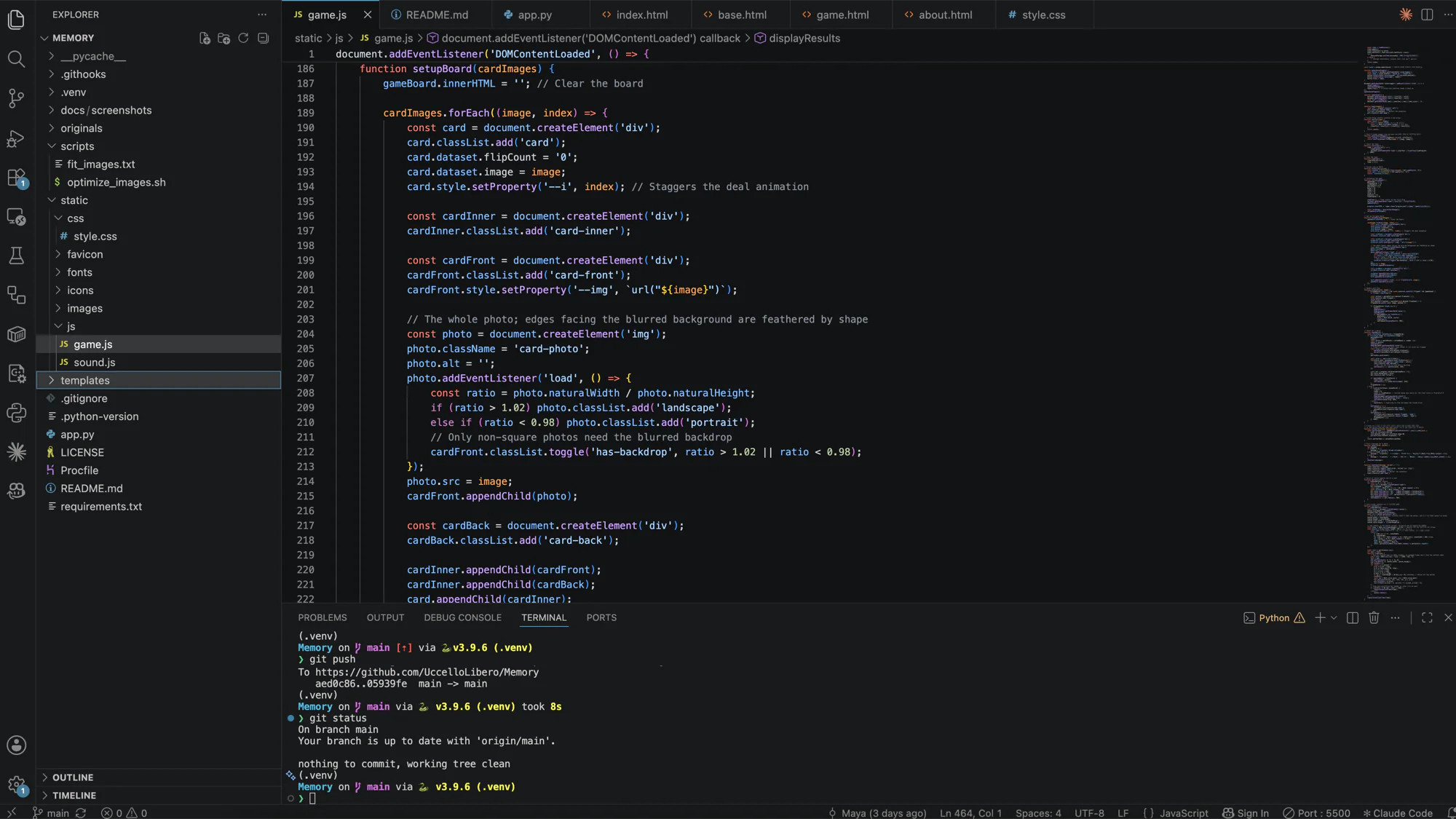Click the main branch in status bar
This screenshot has width=1456, height=819.
[x=51, y=812]
